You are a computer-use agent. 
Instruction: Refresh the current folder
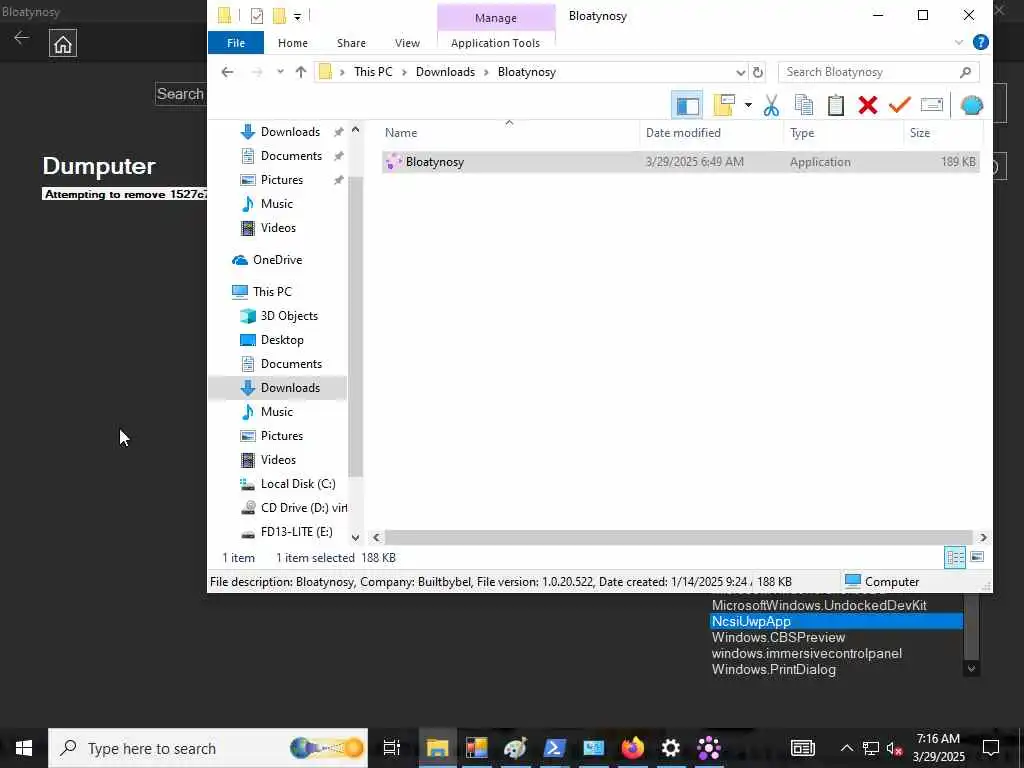coord(758,72)
